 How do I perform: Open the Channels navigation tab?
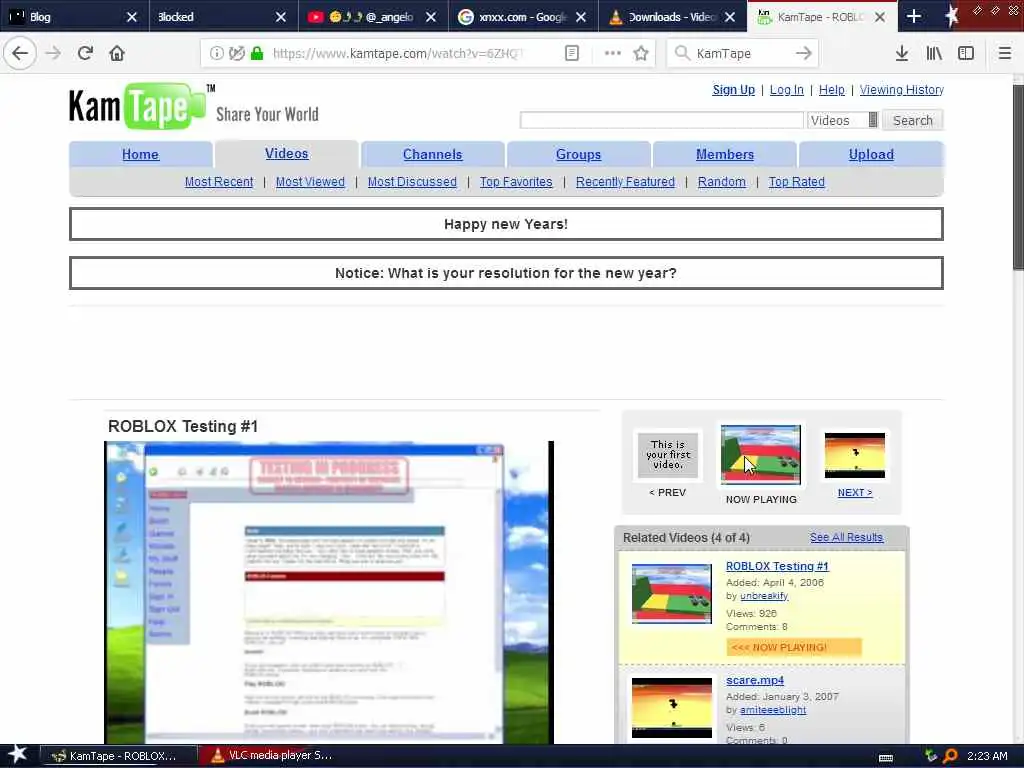point(432,155)
